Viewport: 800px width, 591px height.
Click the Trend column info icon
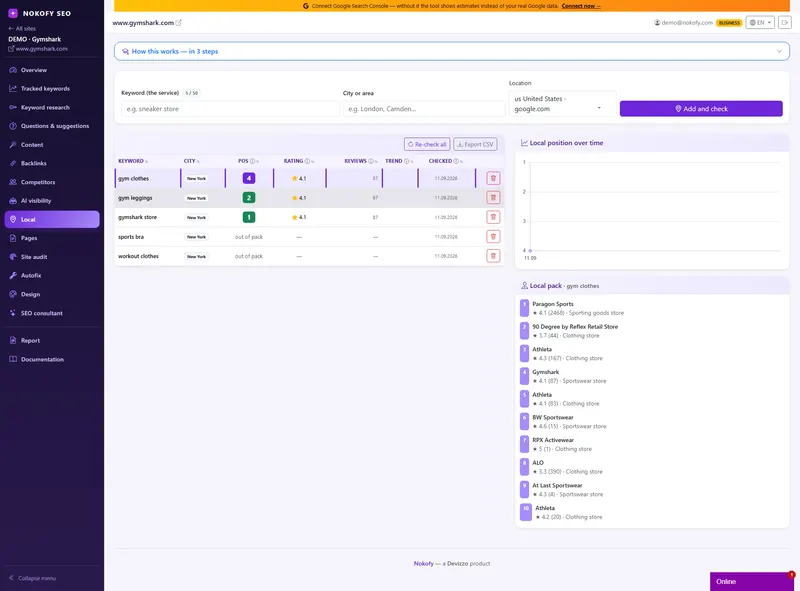(406, 161)
